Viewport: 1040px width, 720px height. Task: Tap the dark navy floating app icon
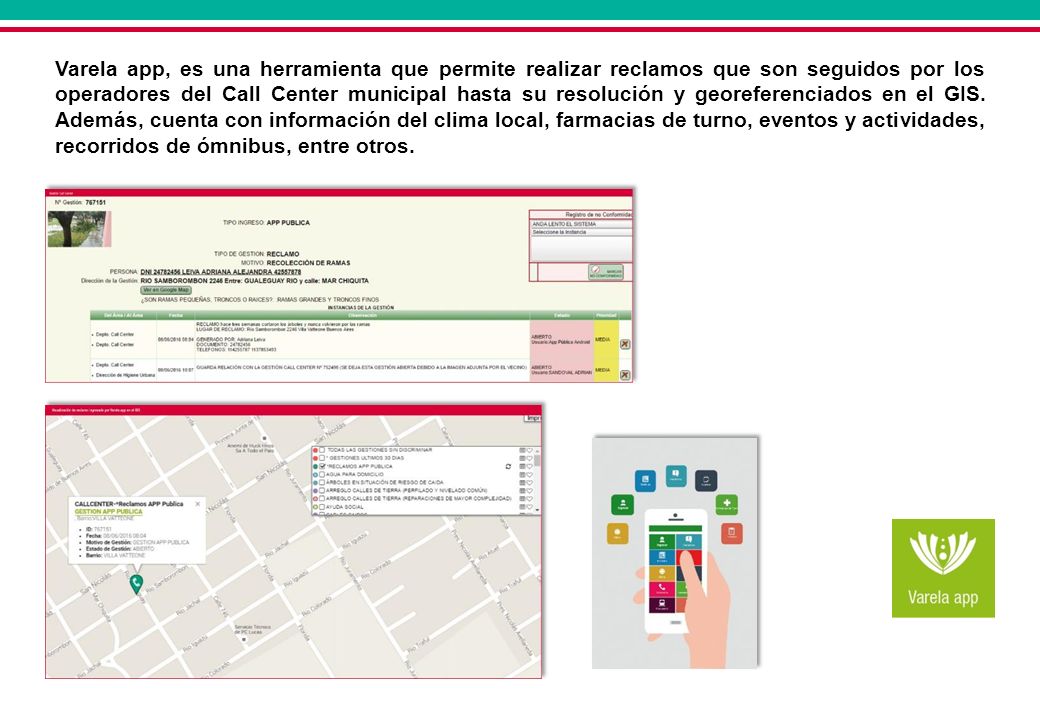tap(706, 481)
